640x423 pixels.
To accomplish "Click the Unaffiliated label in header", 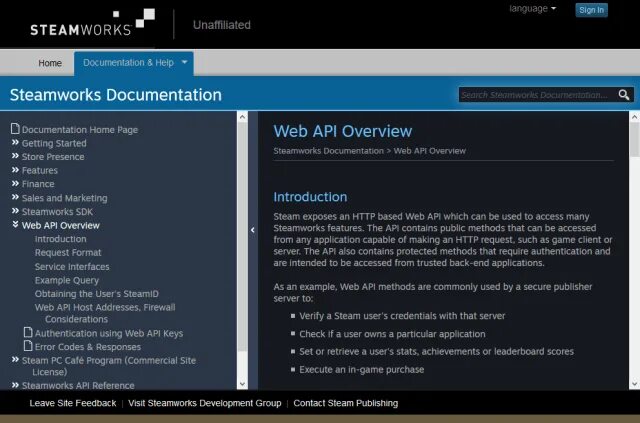I will 222,25.
